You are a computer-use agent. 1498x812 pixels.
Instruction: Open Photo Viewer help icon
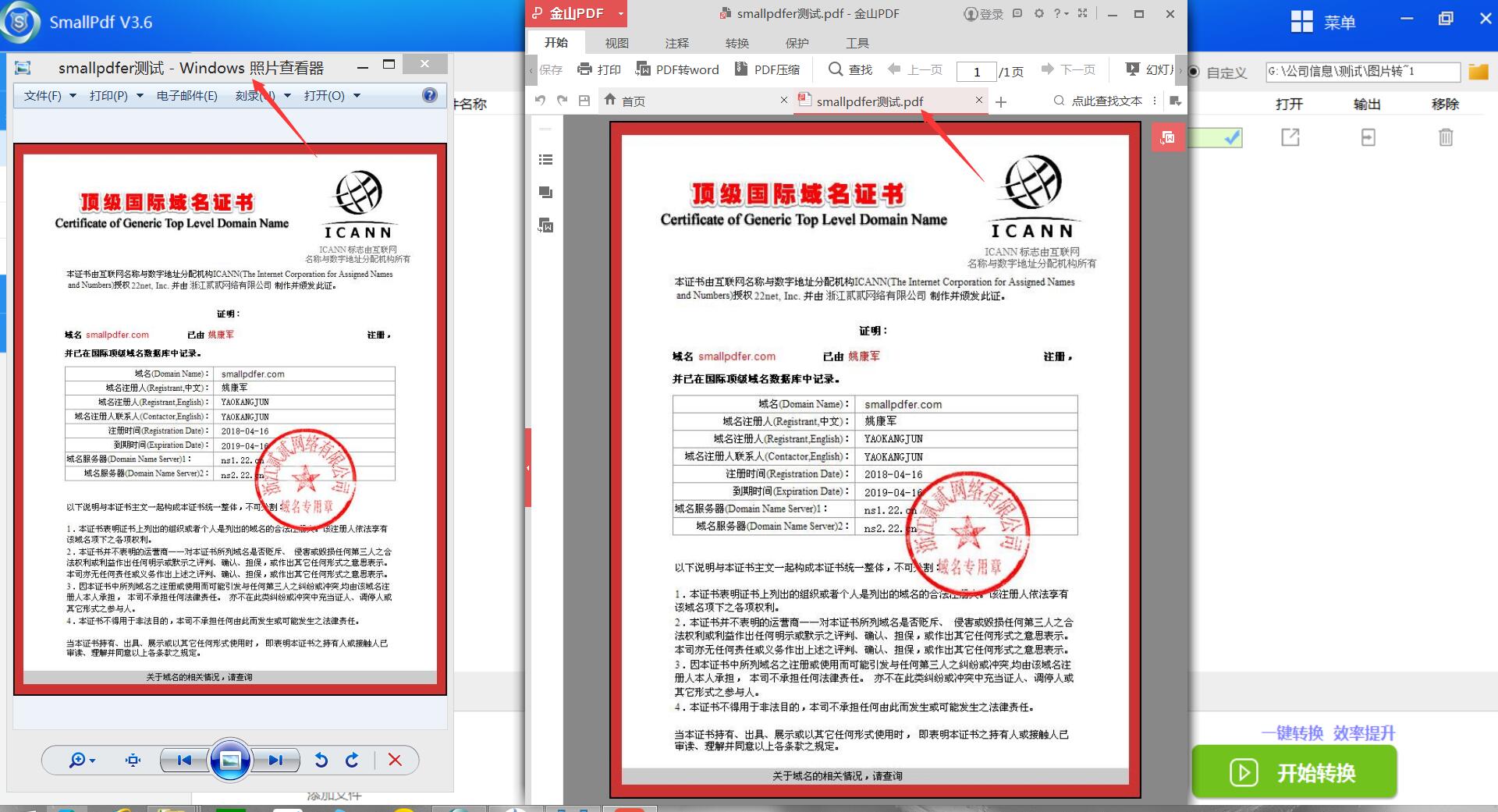click(430, 95)
